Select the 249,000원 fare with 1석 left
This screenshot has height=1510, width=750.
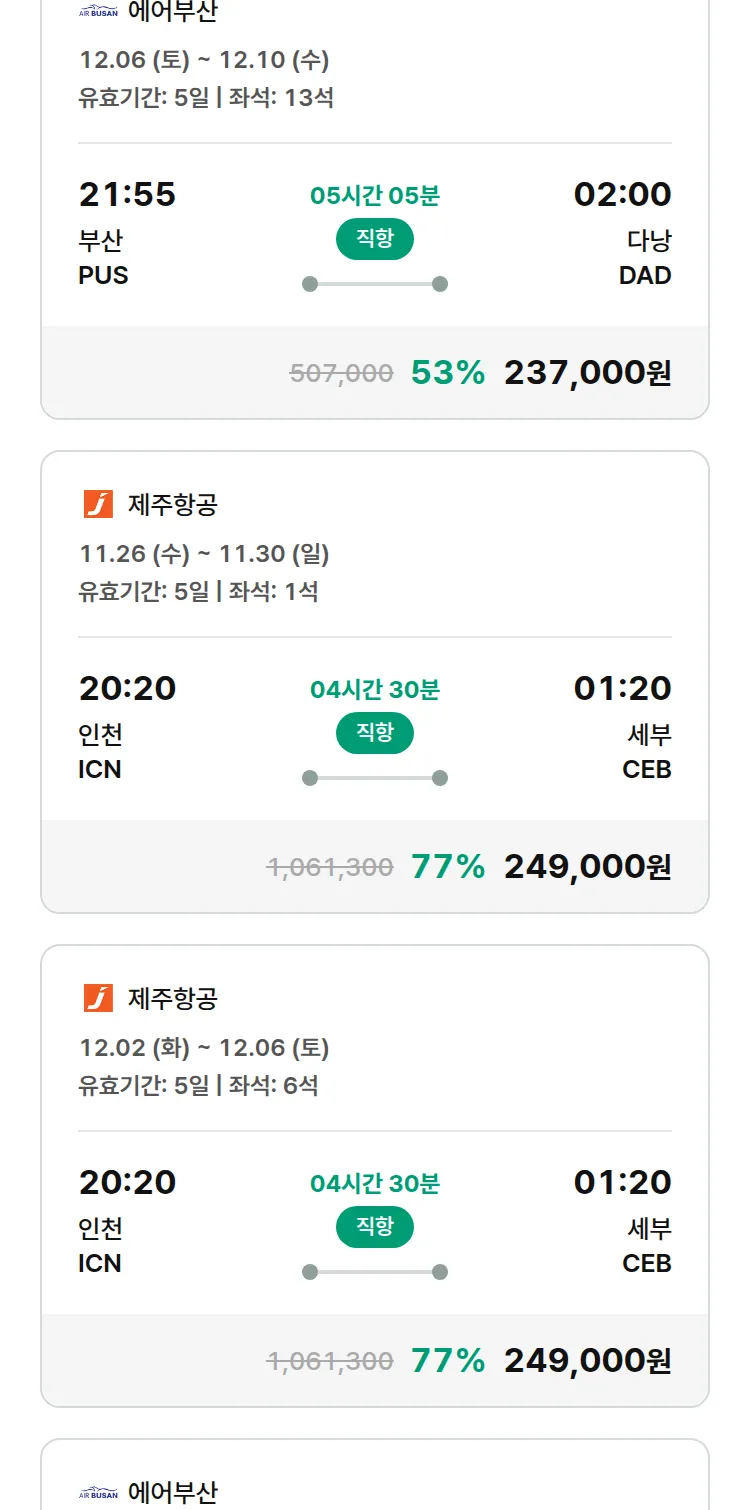tap(587, 867)
